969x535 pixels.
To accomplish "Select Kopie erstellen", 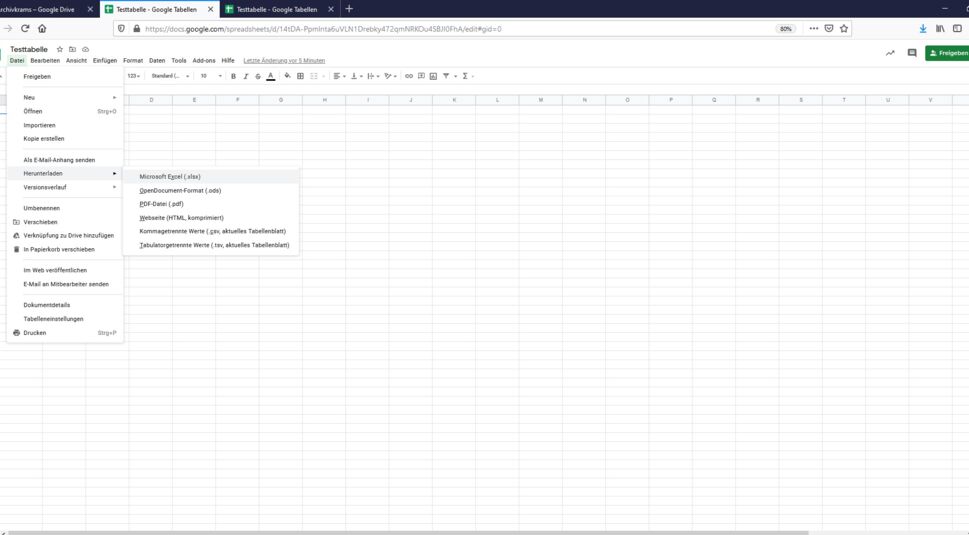I will point(65,139).
